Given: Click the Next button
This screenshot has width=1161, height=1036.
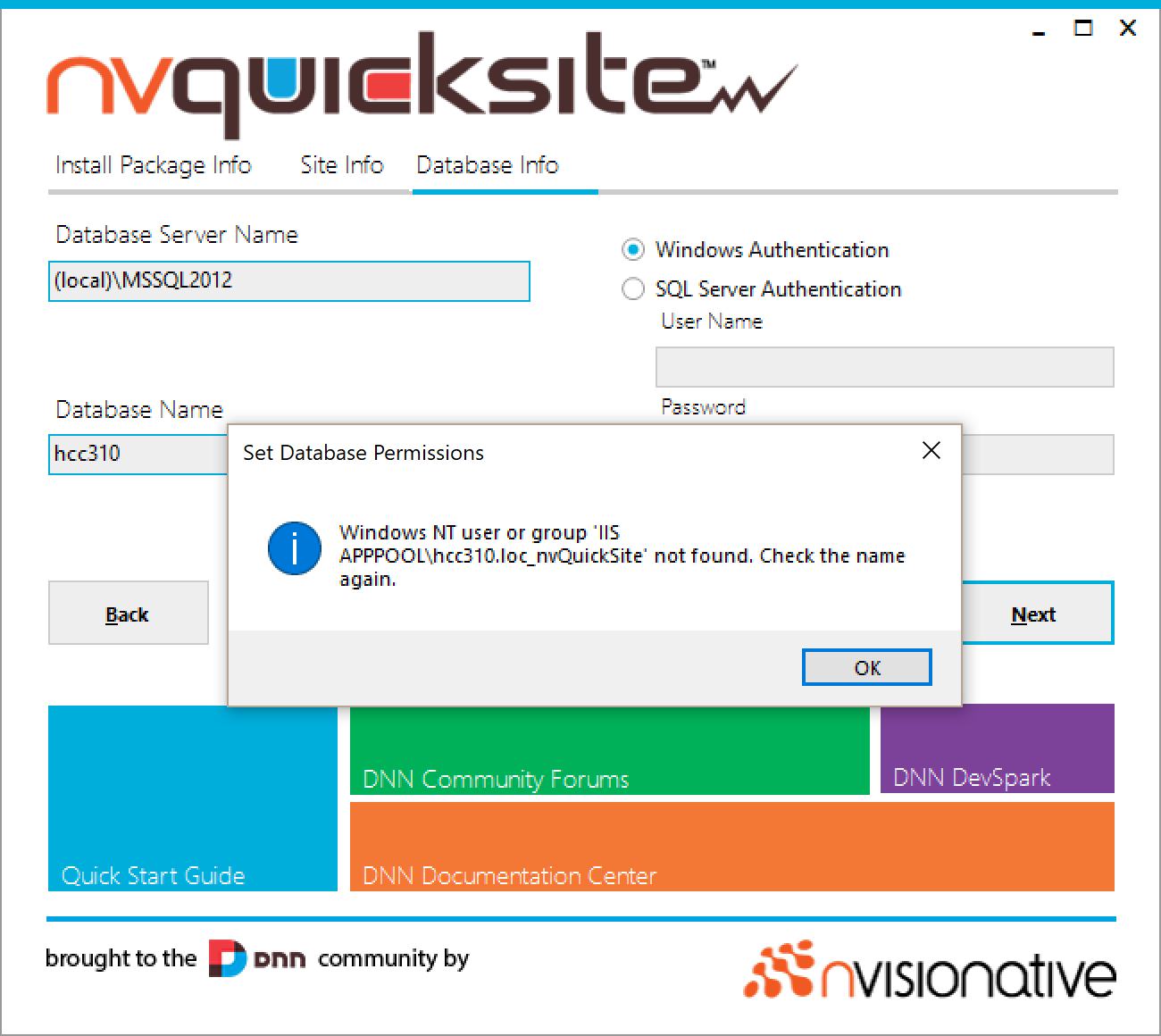Looking at the screenshot, I should pyautogui.click(x=1037, y=613).
